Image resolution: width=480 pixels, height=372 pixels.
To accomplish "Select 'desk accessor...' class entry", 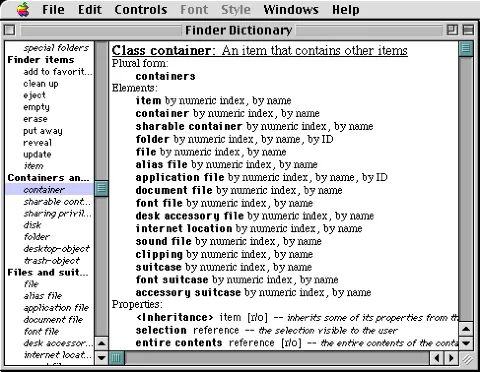I will click(58, 343).
